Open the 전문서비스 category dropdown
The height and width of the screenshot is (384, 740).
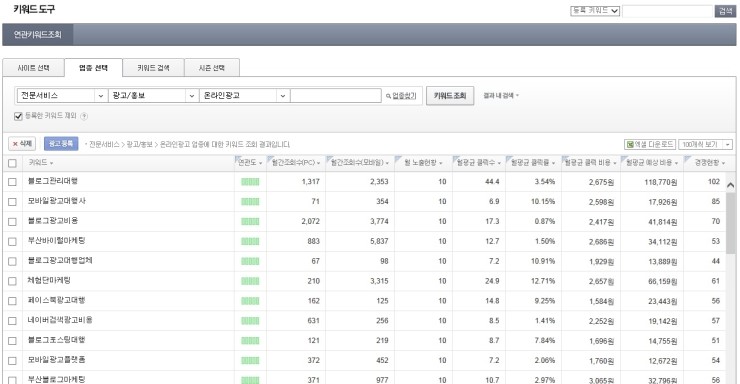click(62, 95)
